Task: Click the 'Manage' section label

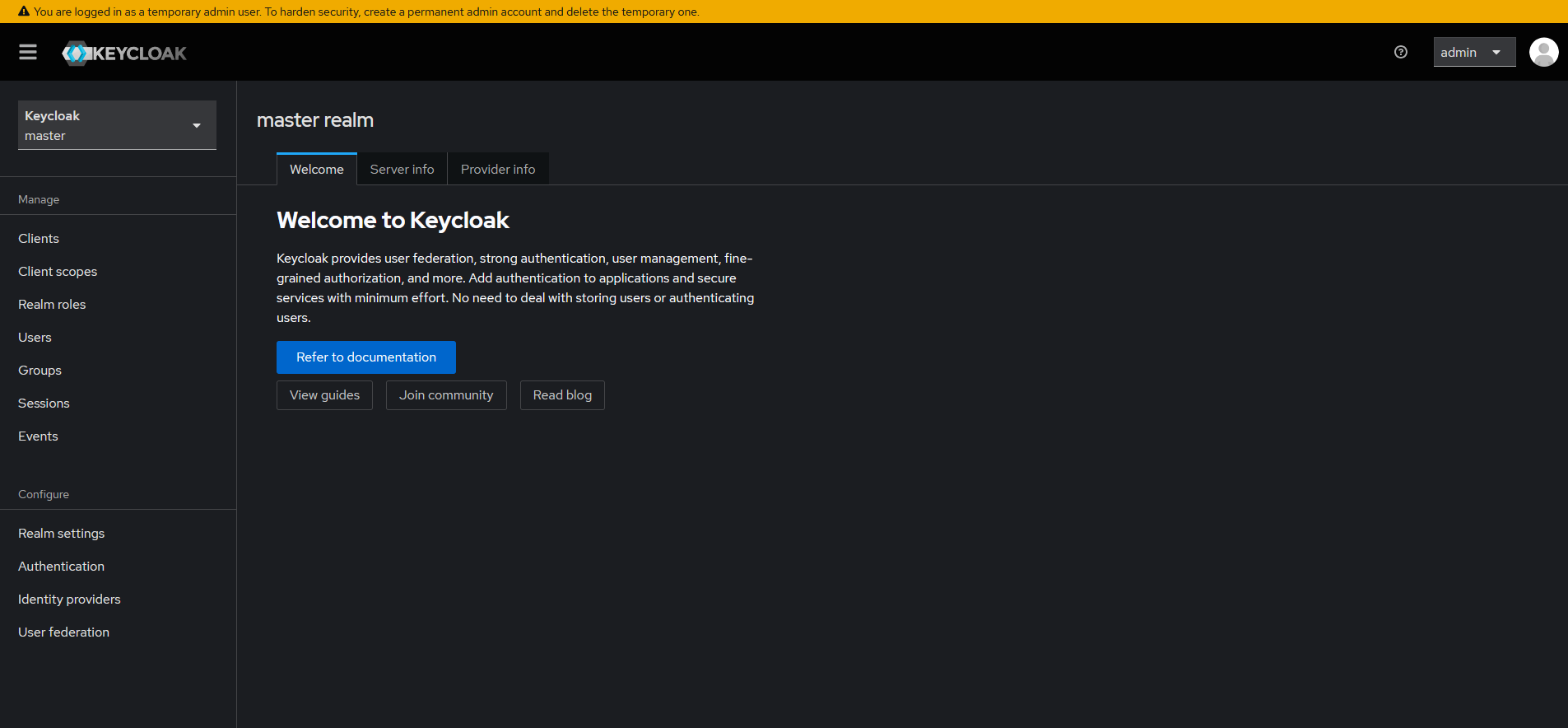Action: click(x=39, y=199)
